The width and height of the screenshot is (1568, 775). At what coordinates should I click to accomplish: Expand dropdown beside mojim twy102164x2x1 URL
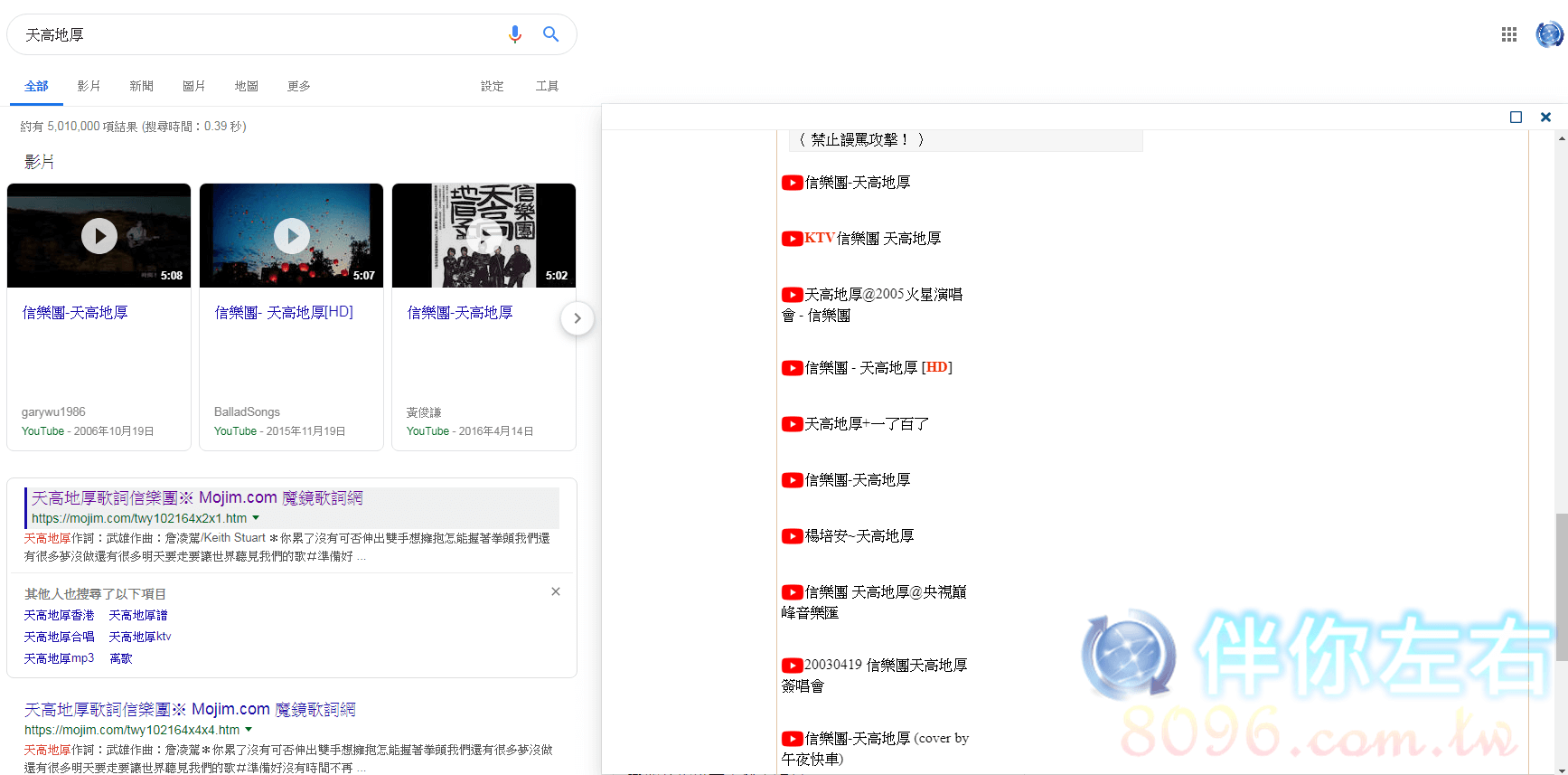point(256,518)
